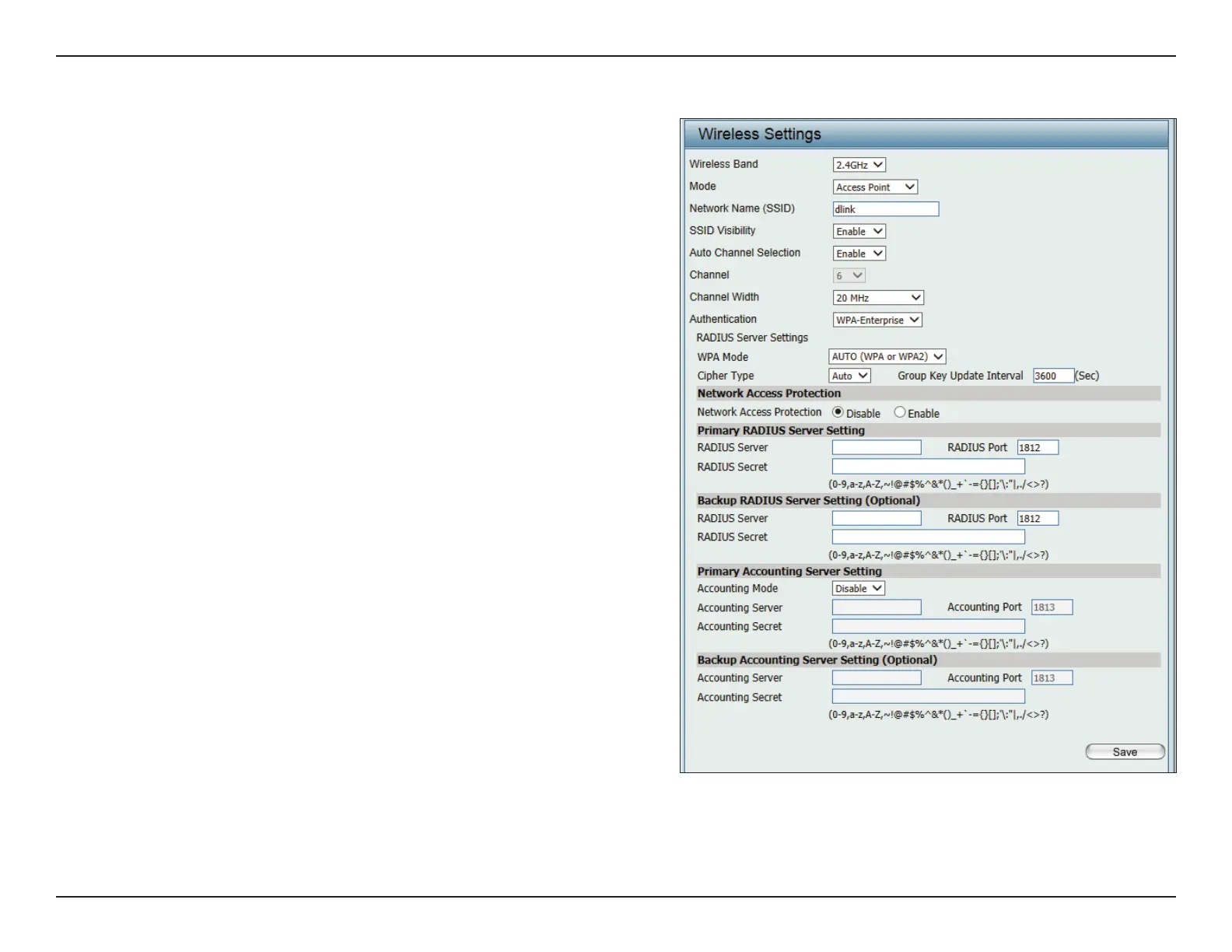Viewport: 1232px width, 952px height.
Task: Click the Backup RADIUS Port field
Action: click(1038, 519)
